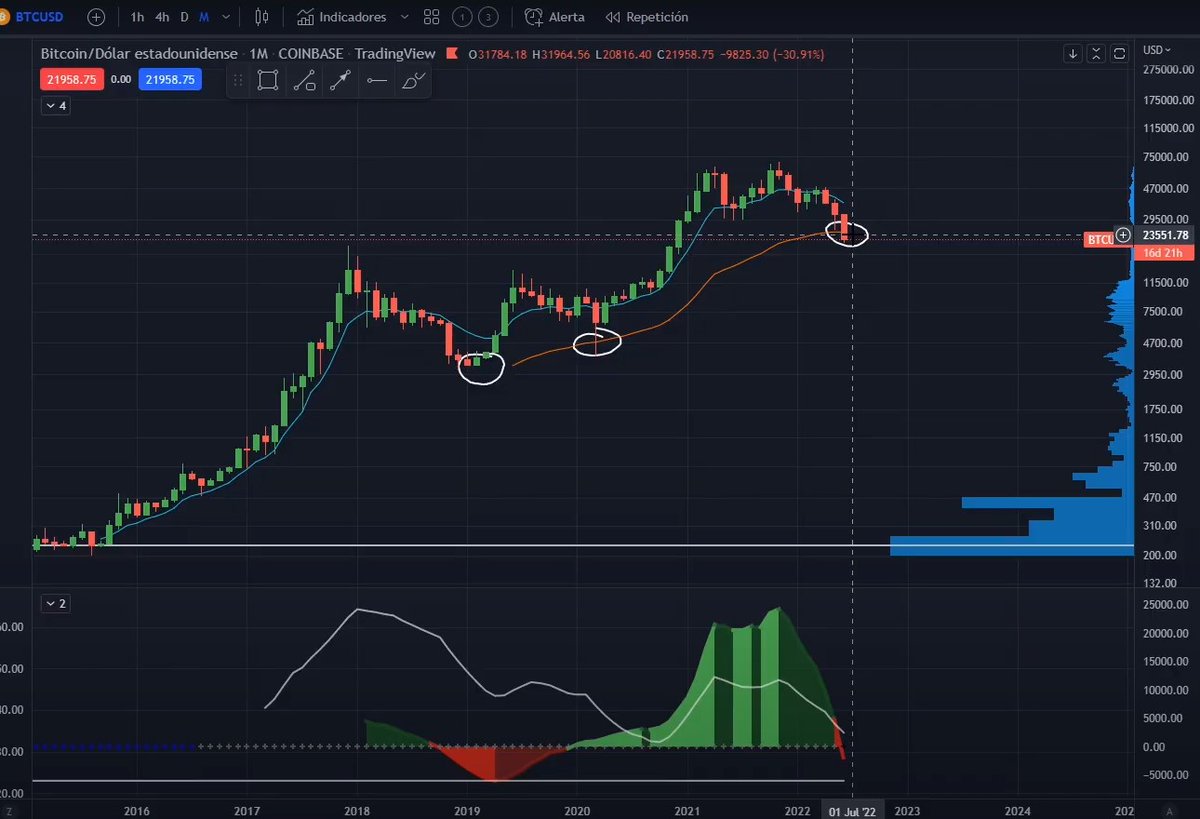Select the horizontal line tool

click(377, 82)
